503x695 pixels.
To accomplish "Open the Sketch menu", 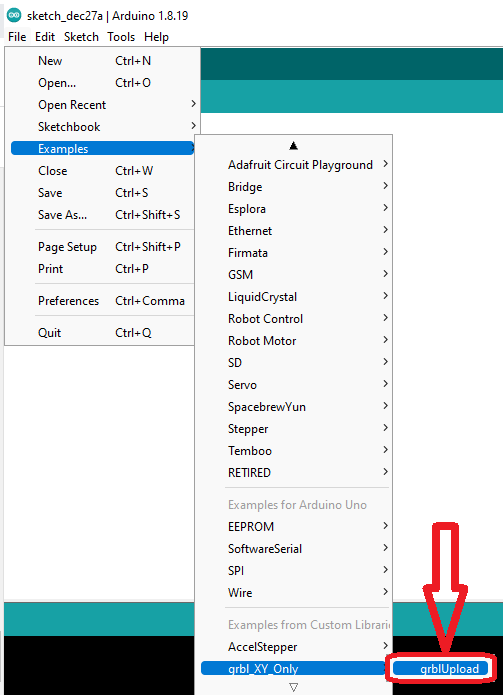I will (81, 37).
